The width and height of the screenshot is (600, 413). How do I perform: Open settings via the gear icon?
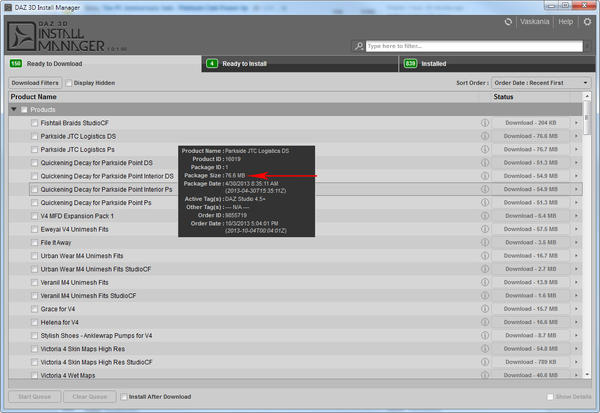[587, 22]
